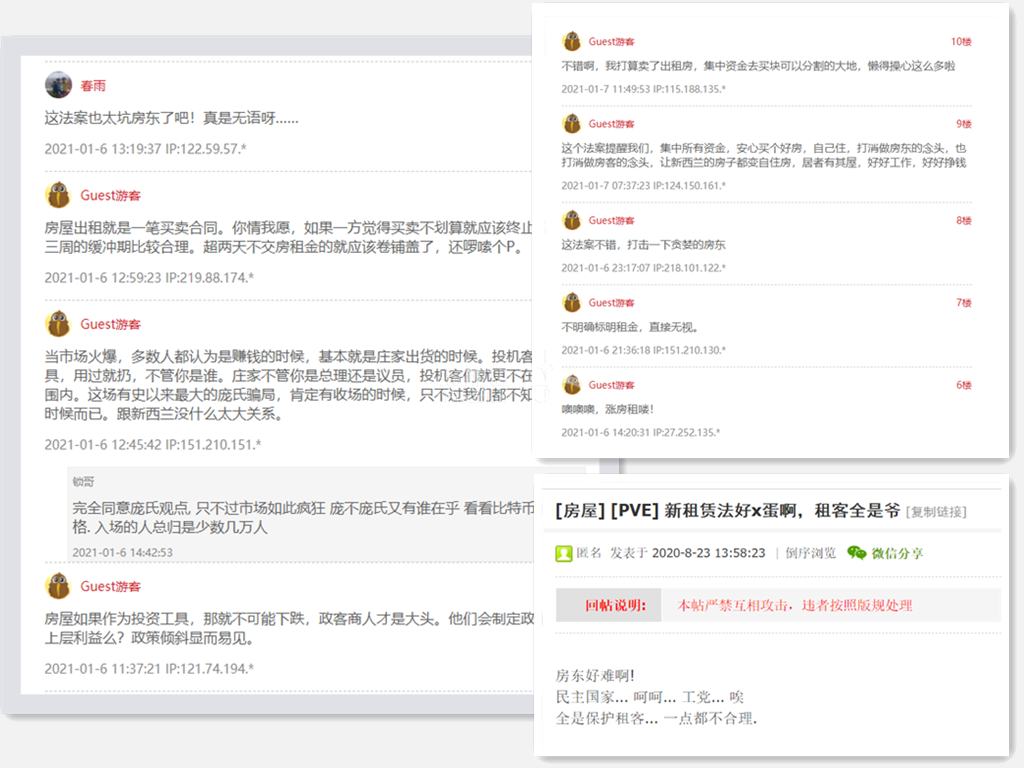Screen dimensions: 1024x768
Task: Click the 9楼 floor number label
Action: (964, 124)
